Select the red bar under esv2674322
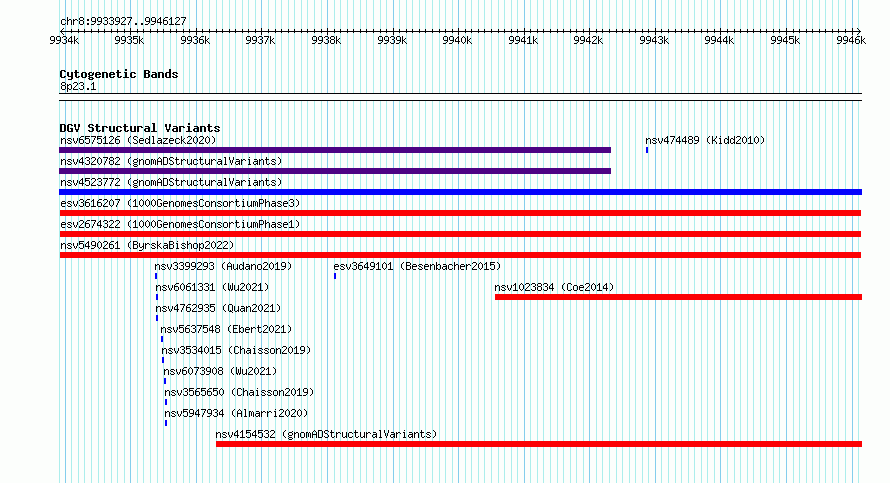890x483 pixels. pos(460,234)
